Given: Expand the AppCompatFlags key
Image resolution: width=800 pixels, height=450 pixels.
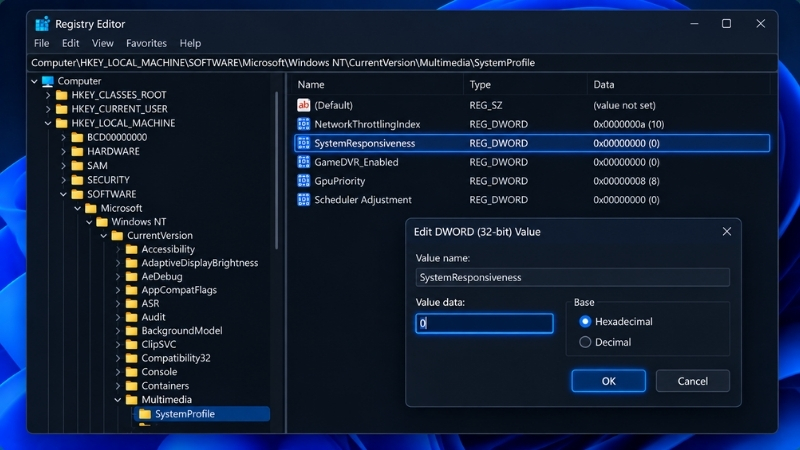Looking at the screenshot, I should point(118,290).
